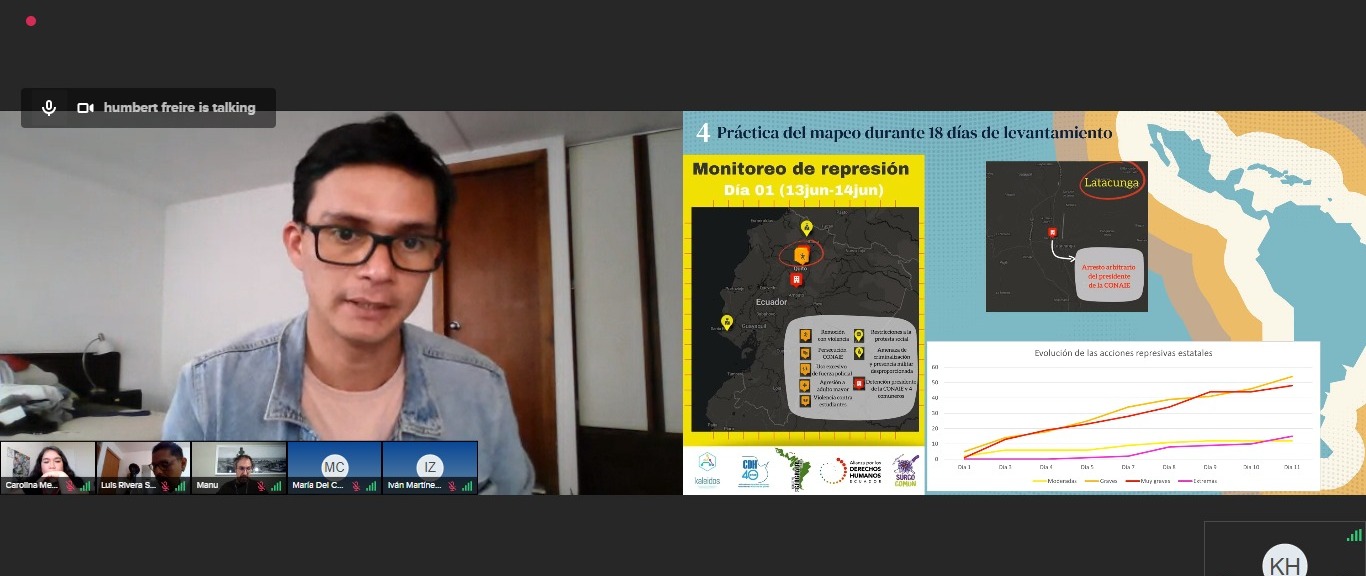Click the "María Del C..." name label

coord(318,486)
